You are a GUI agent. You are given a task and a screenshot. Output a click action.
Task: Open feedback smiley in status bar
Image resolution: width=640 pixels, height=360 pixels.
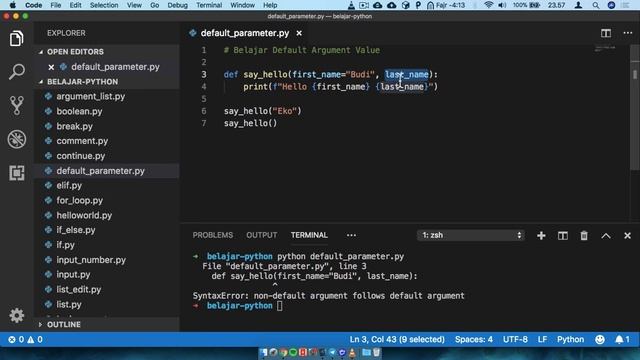pyautogui.click(x=600, y=340)
